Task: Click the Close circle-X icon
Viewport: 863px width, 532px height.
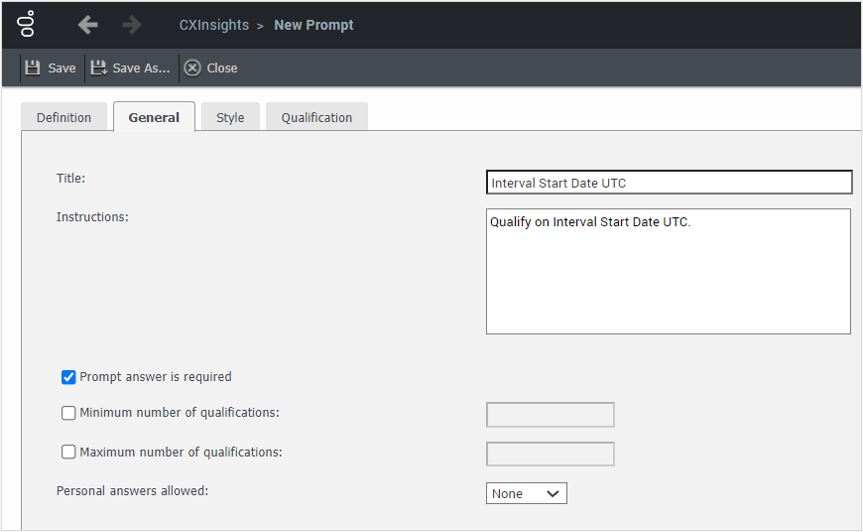Action: [192, 68]
